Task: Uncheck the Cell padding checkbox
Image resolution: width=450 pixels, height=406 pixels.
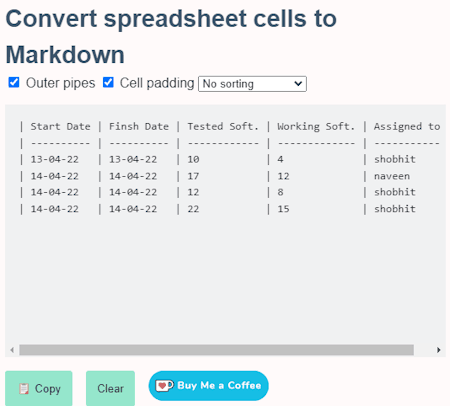Action: (108, 82)
